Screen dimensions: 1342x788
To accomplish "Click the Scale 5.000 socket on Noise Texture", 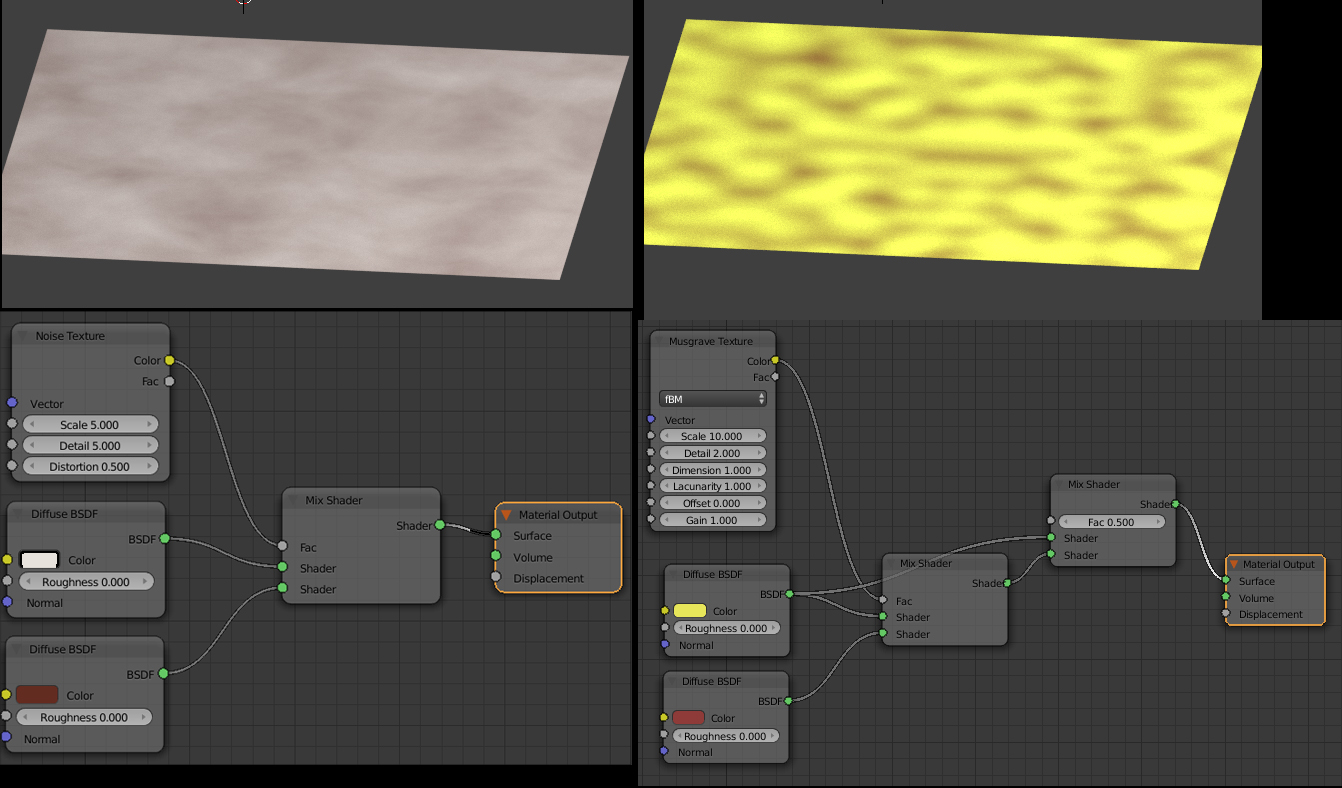I will click(12, 424).
